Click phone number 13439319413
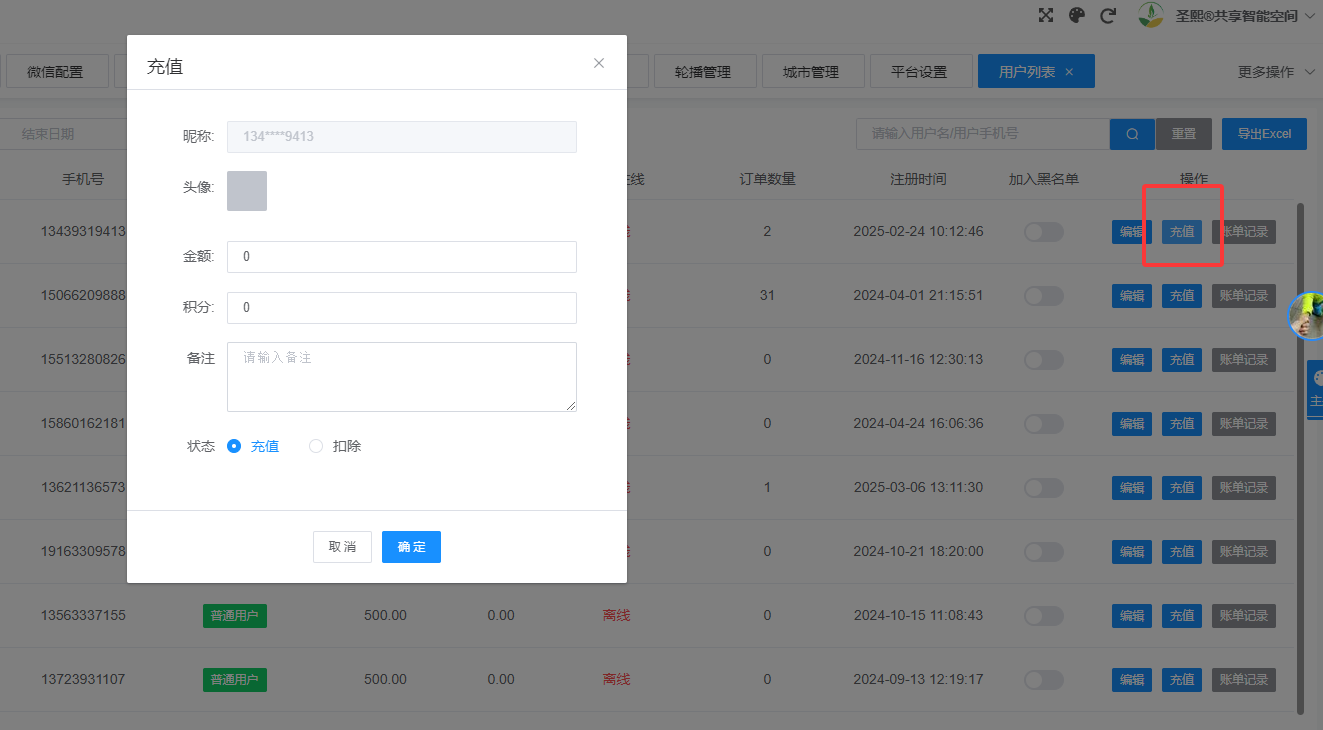1323x730 pixels. tap(83, 232)
